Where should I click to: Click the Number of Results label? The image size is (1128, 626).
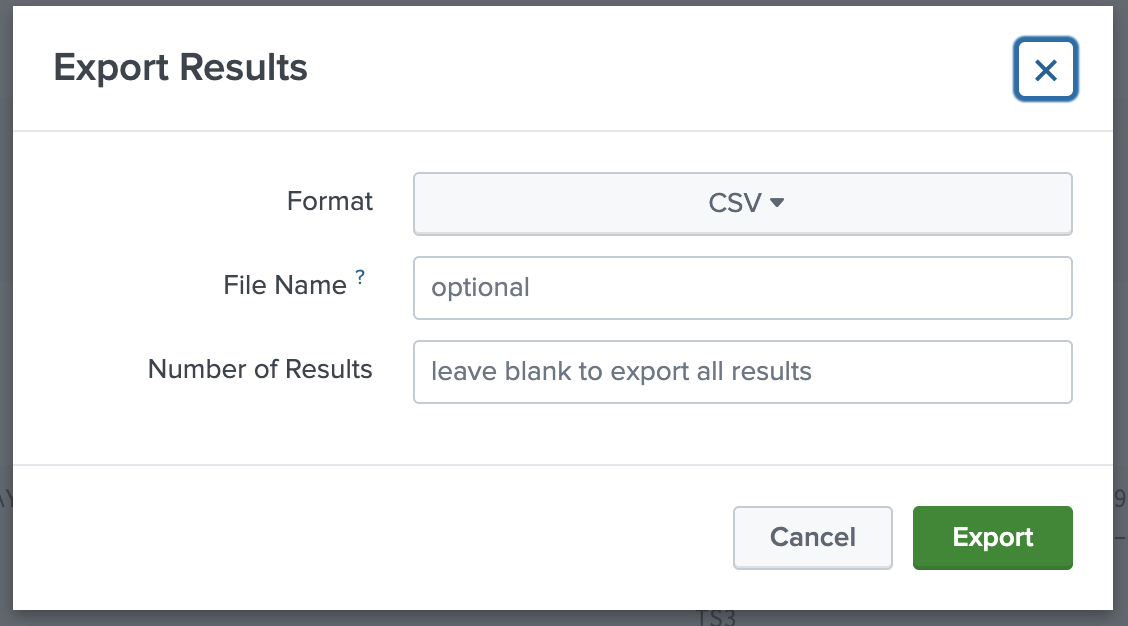(260, 369)
